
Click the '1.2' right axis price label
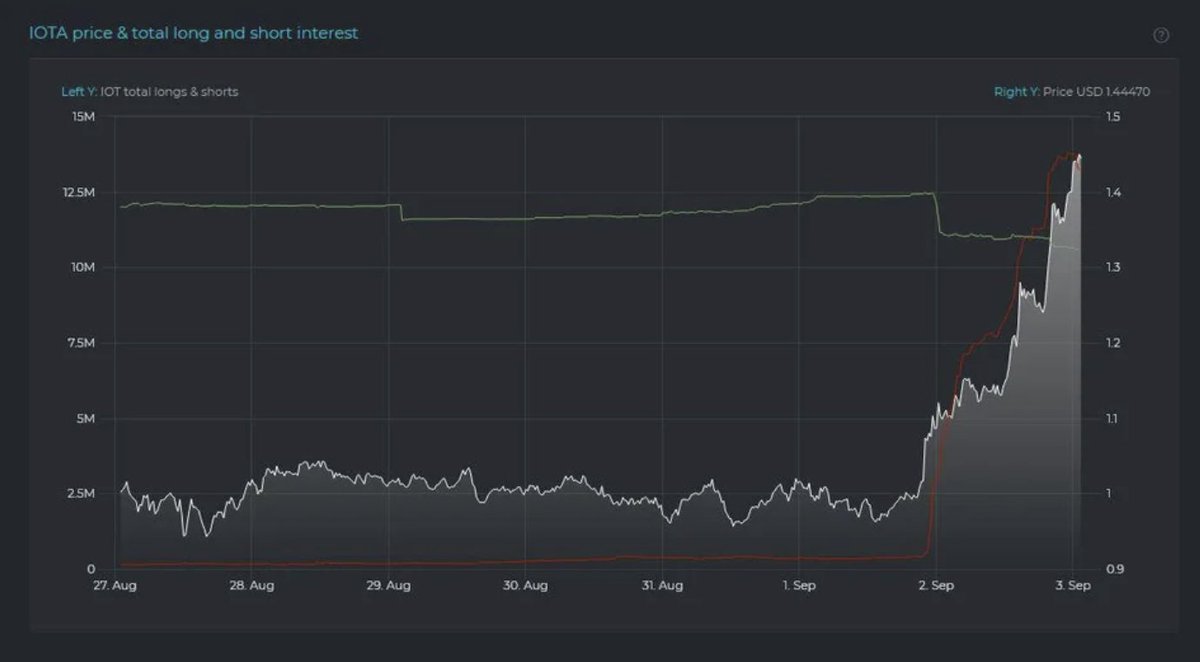[1113, 343]
